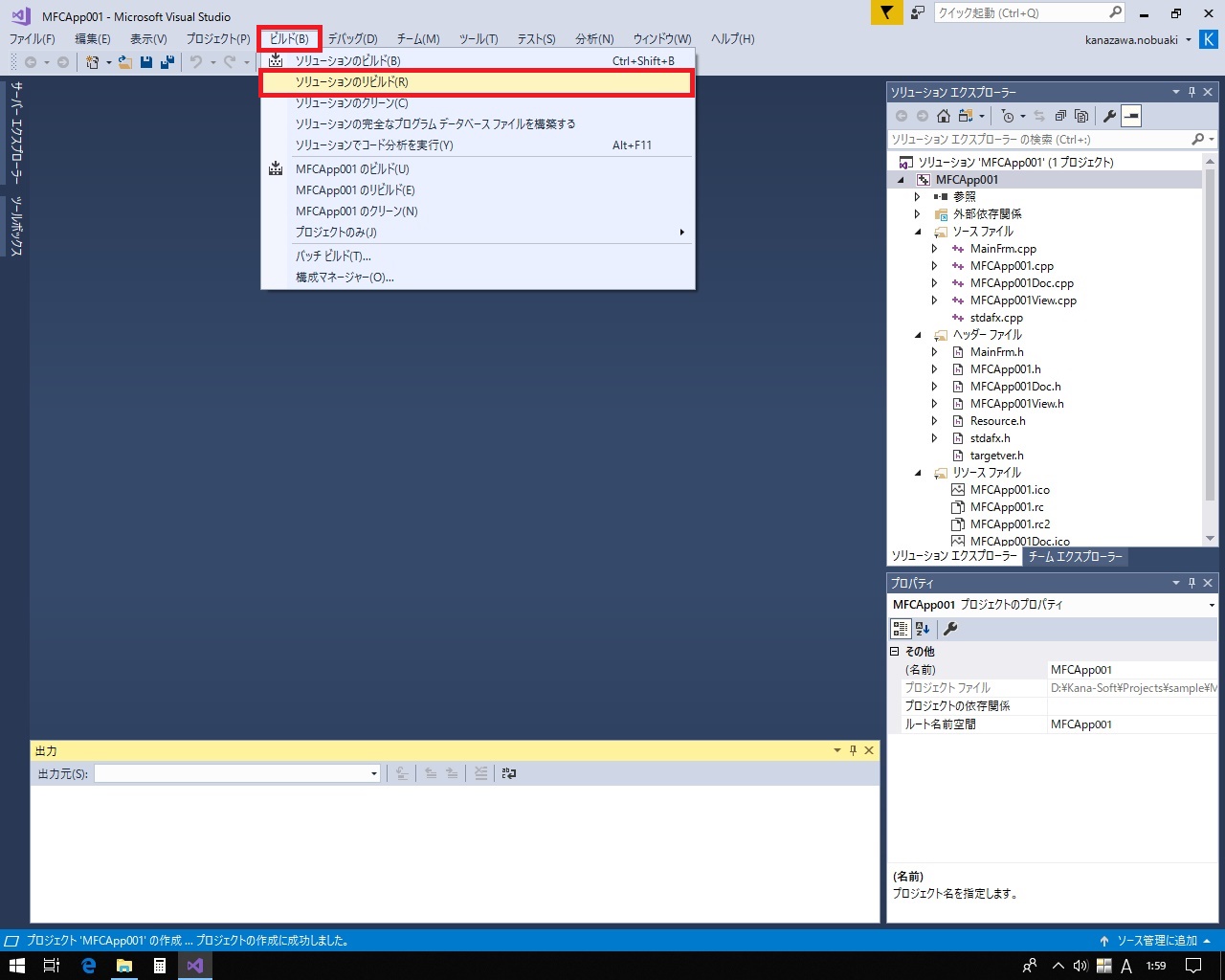This screenshot has width=1225, height=980.
Task: Click the (名前) property value field
Action: [x=1133, y=670]
